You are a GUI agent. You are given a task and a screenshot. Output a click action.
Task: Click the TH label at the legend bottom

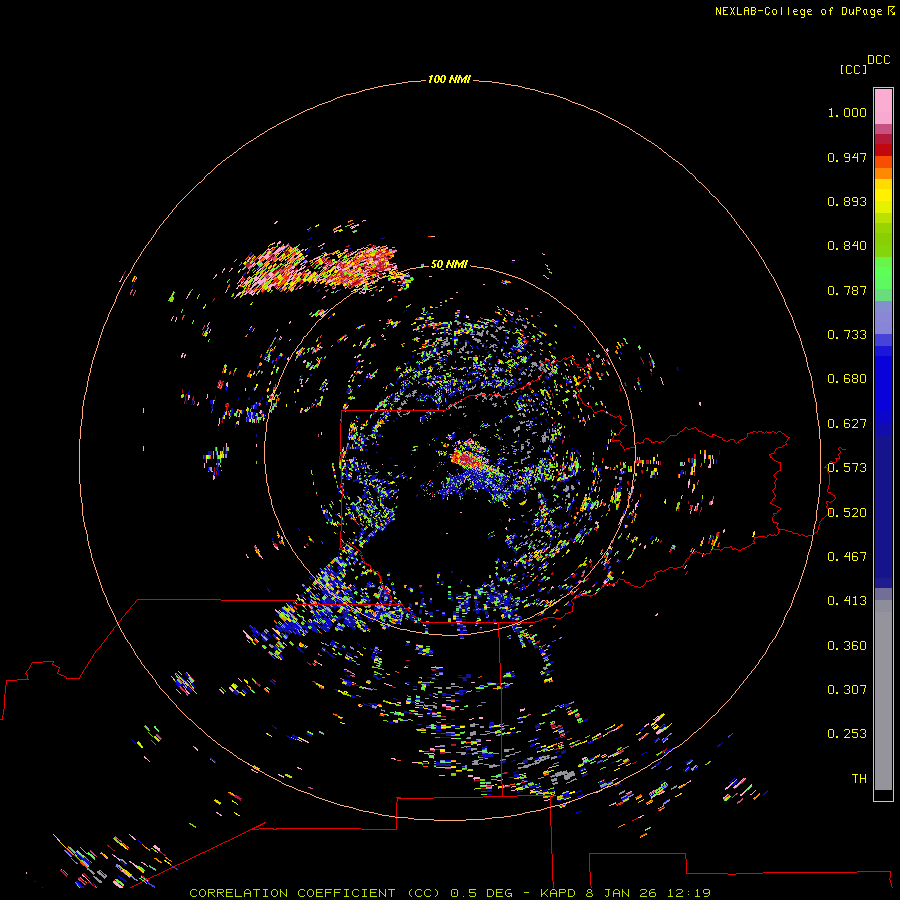pyautogui.click(x=859, y=779)
